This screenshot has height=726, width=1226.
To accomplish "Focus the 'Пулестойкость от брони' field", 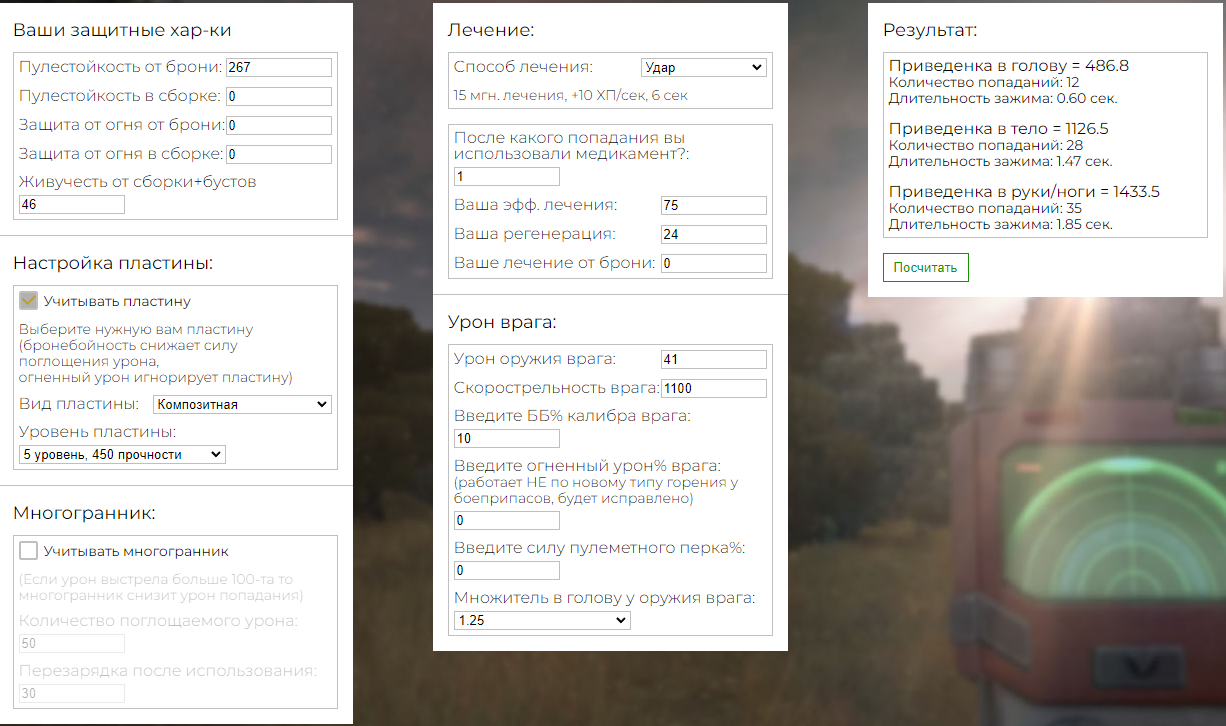I will 278,67.
